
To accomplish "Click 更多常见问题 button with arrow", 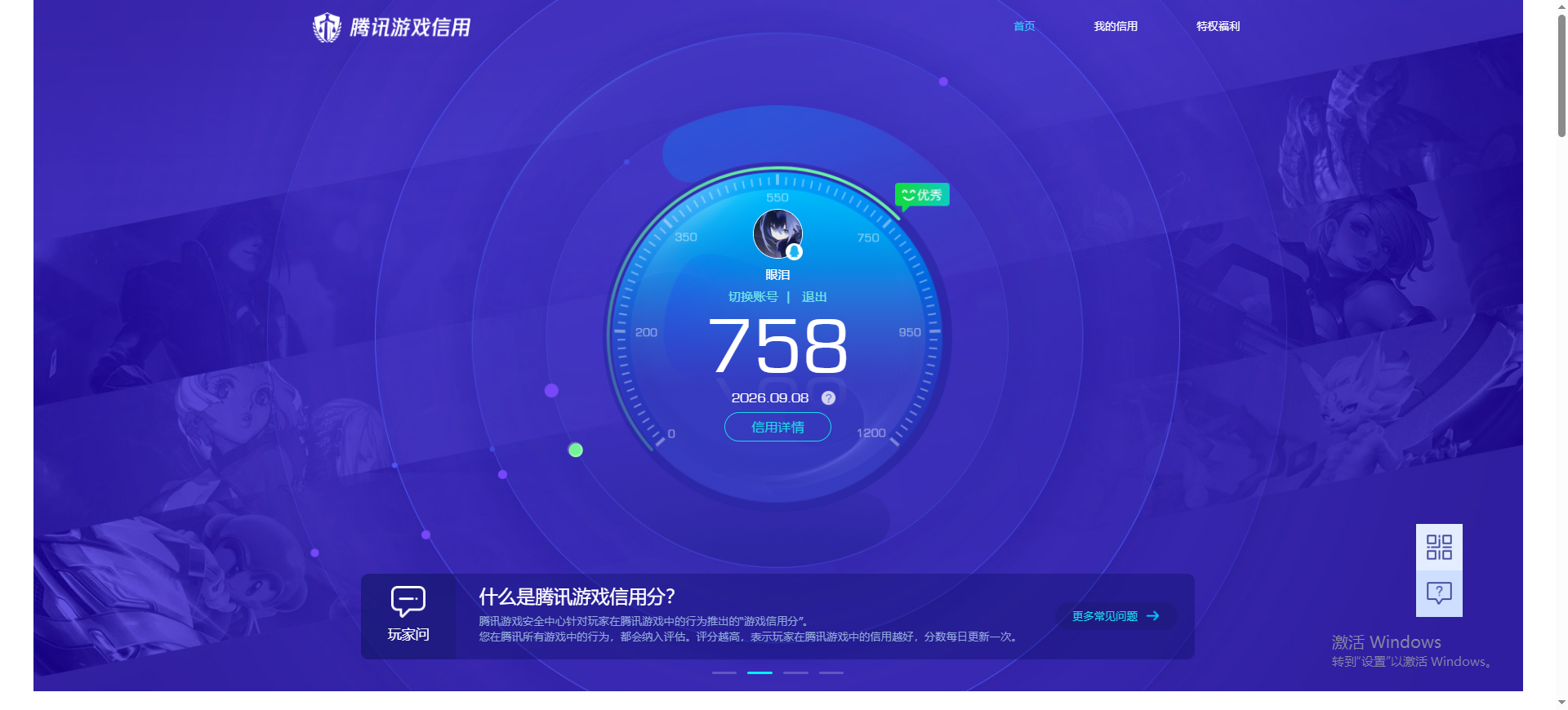I will 1116,616.
